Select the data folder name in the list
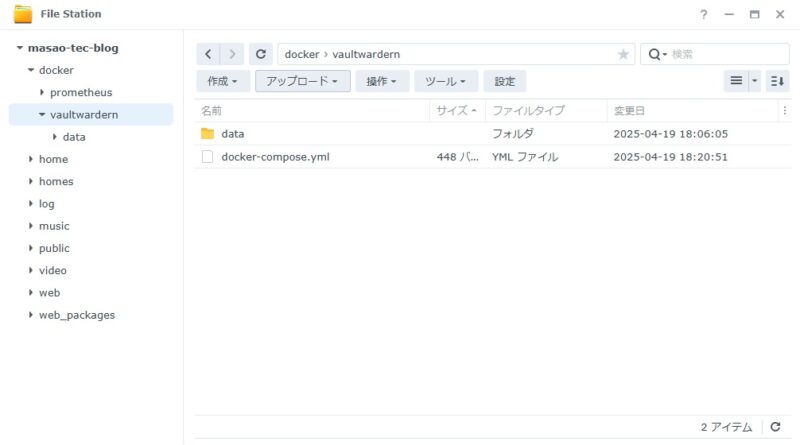 [233, 134]
